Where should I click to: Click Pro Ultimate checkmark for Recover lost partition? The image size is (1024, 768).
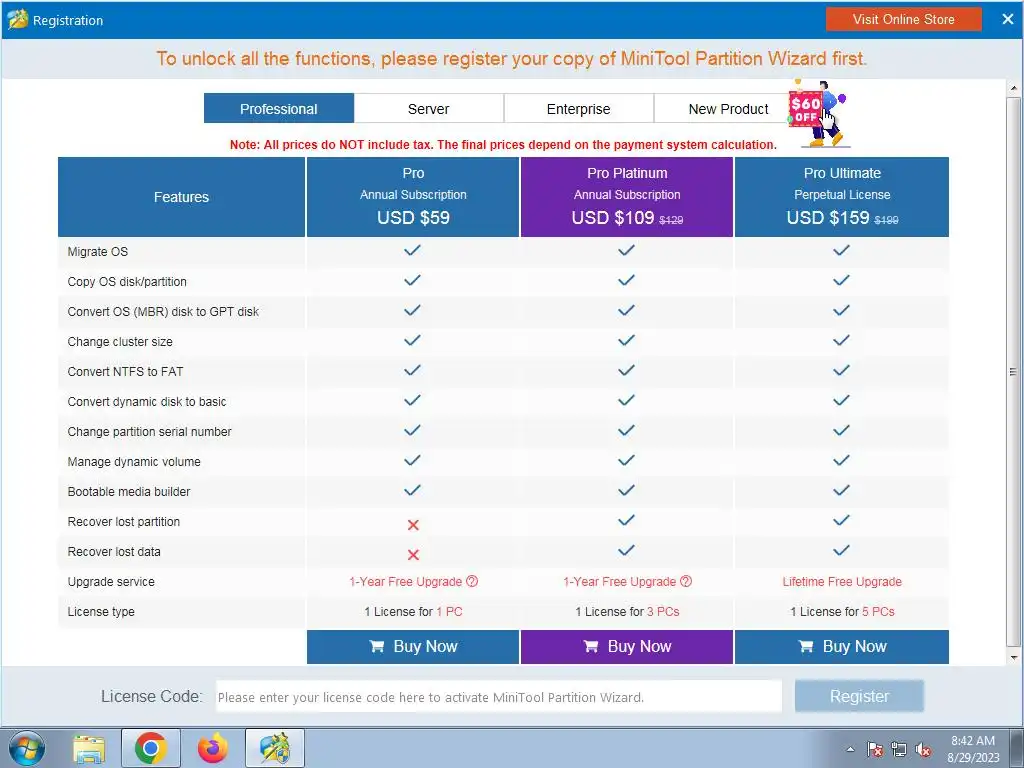[841, 520]
